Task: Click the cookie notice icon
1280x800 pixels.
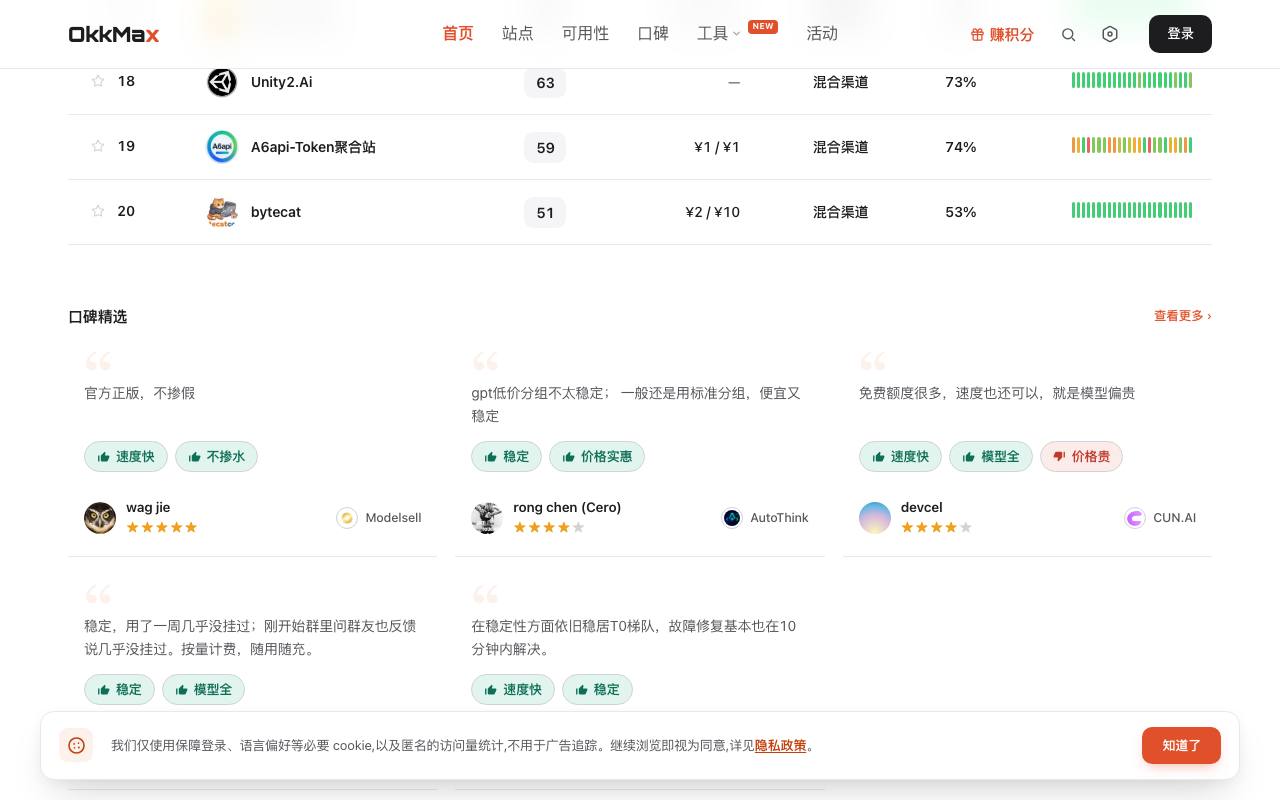Action: coord(77,745)
